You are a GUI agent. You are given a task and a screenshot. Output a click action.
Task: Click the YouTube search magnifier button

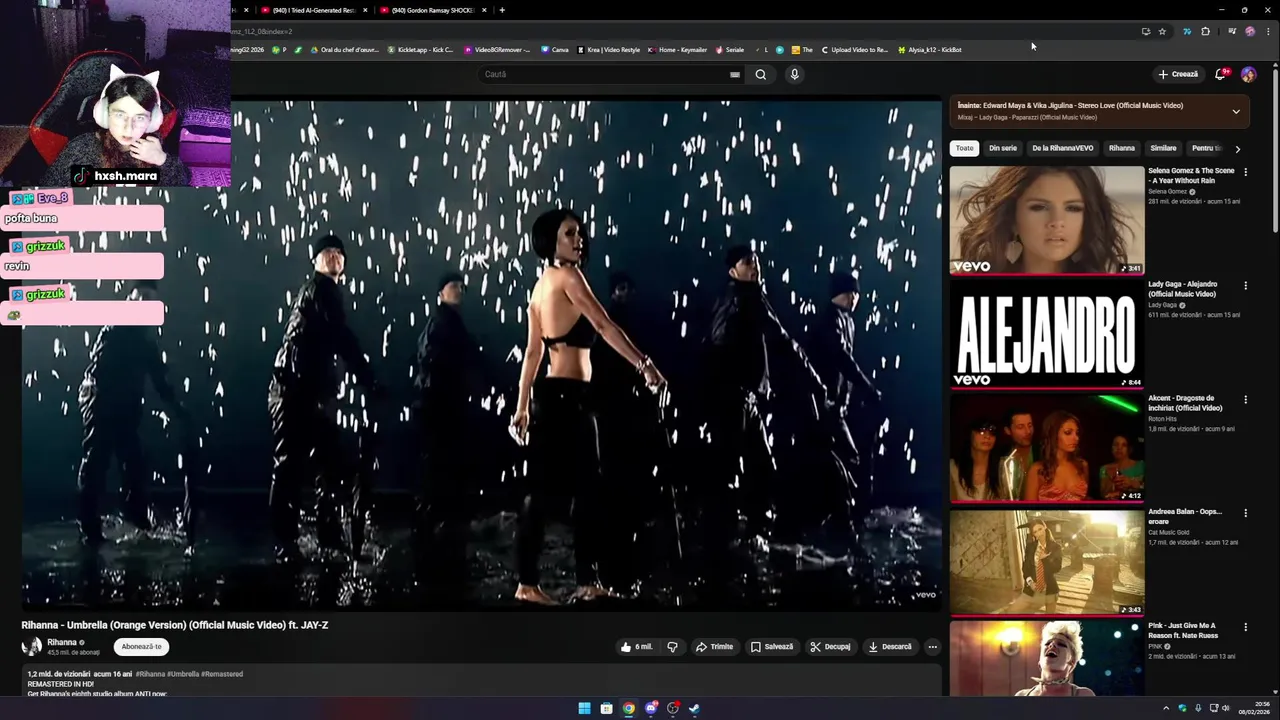tap(761, 74)
